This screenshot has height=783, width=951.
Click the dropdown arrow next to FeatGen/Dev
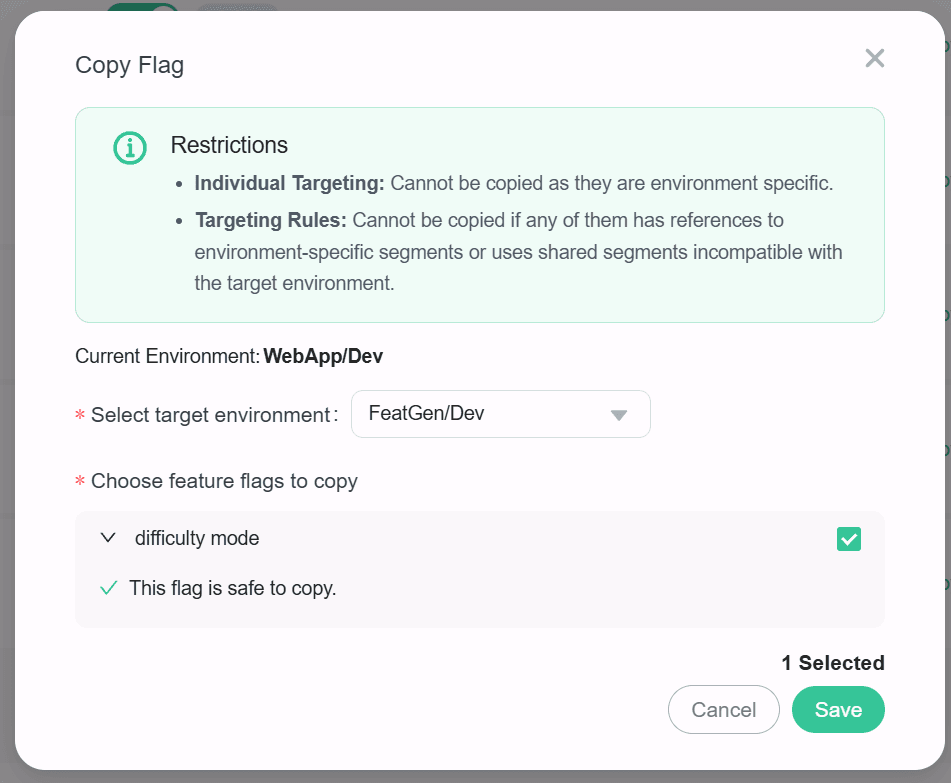618,415
